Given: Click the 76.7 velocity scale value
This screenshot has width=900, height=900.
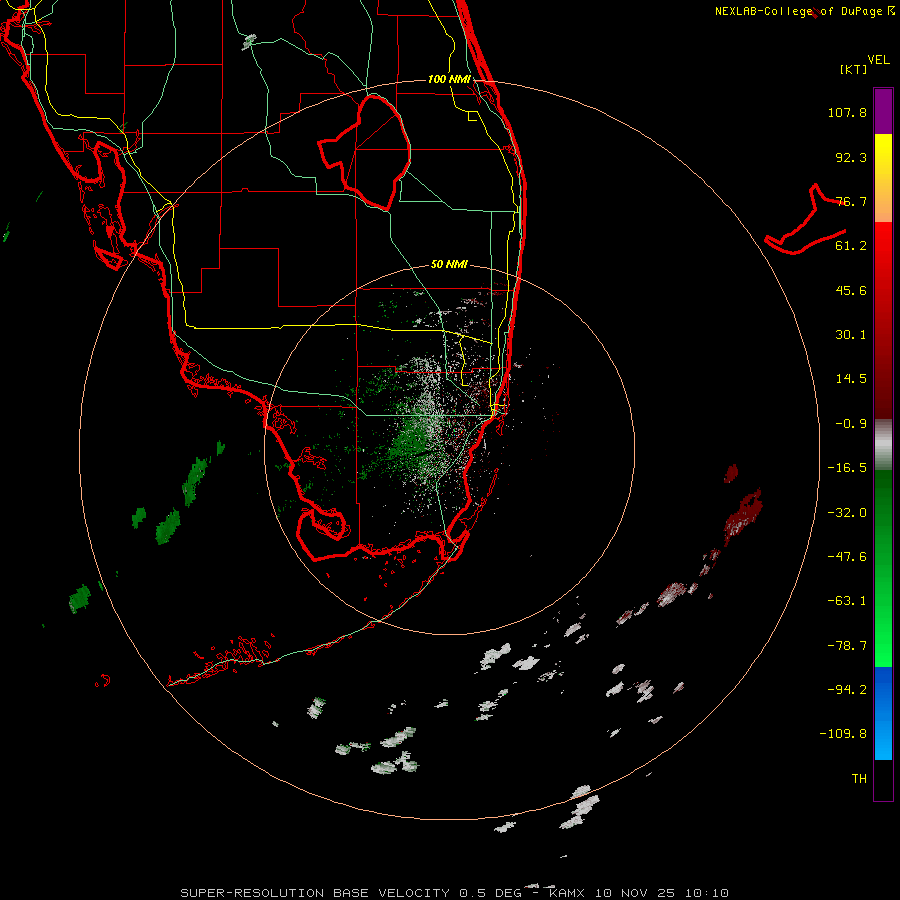Looking at the screenshot, I should [851, 201].
